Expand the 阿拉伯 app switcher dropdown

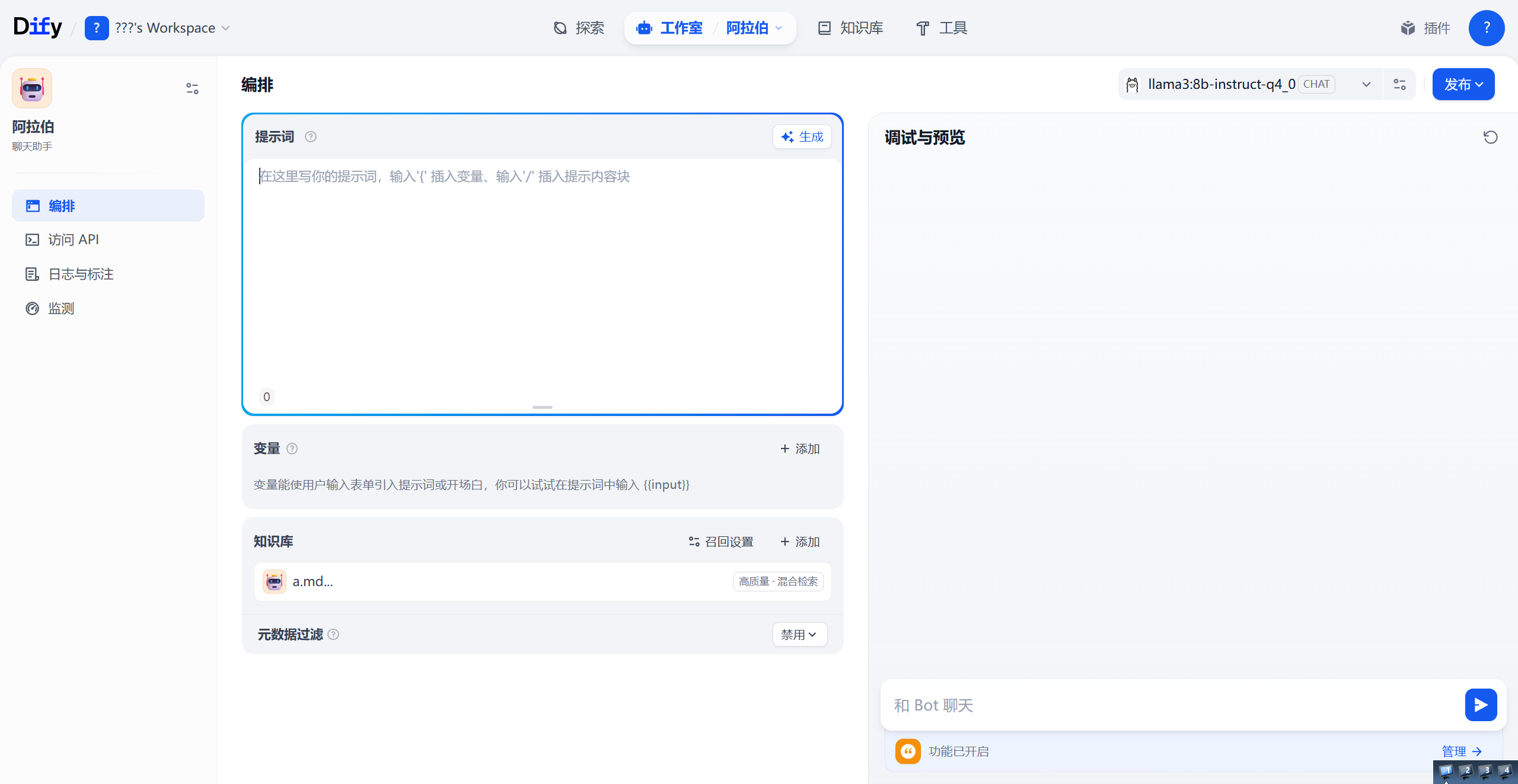tap(754, 28)
